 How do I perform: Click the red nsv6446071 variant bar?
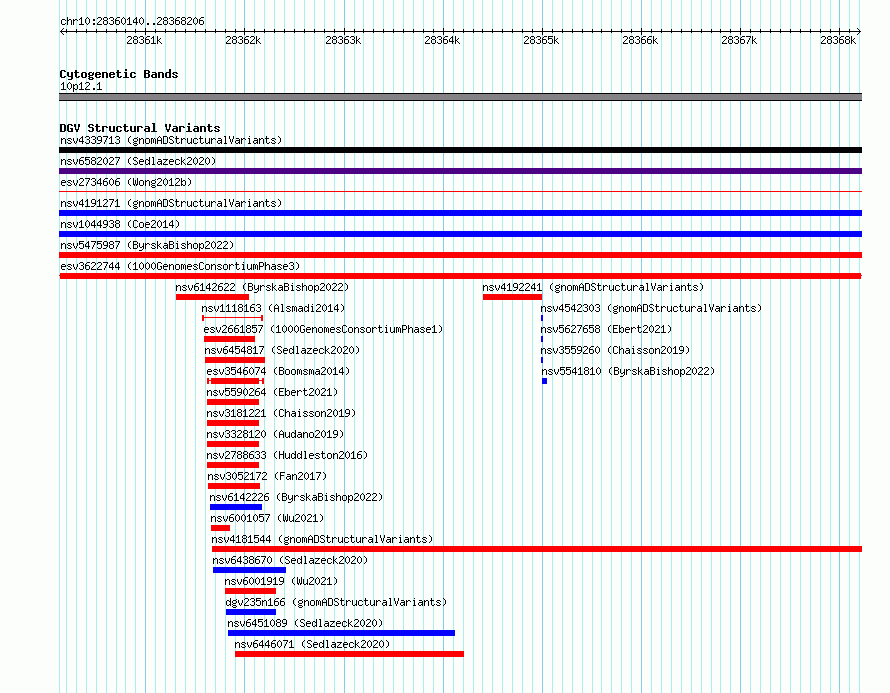(x=350, y=654)
